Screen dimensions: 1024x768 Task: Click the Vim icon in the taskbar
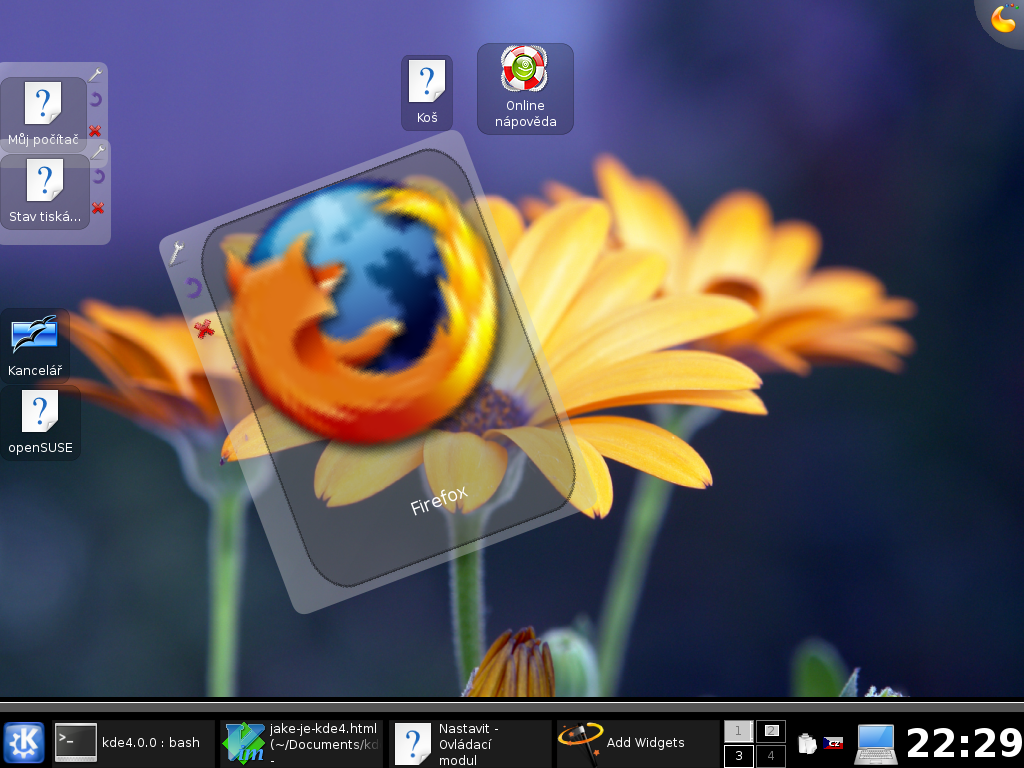point(243,743)
